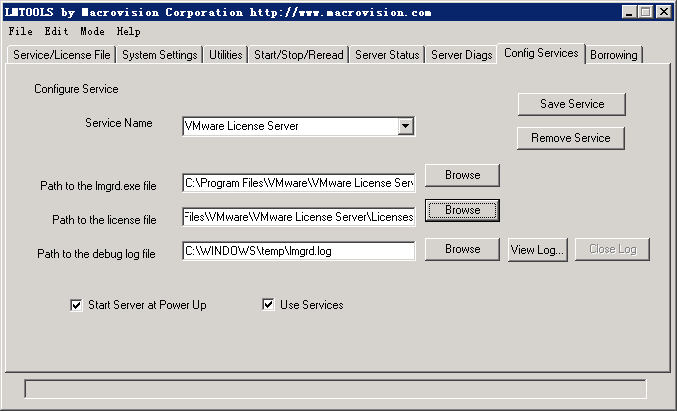Switch to the Service/License File tab
Viewport: 677px width, 411px height.
pos(62,55)
